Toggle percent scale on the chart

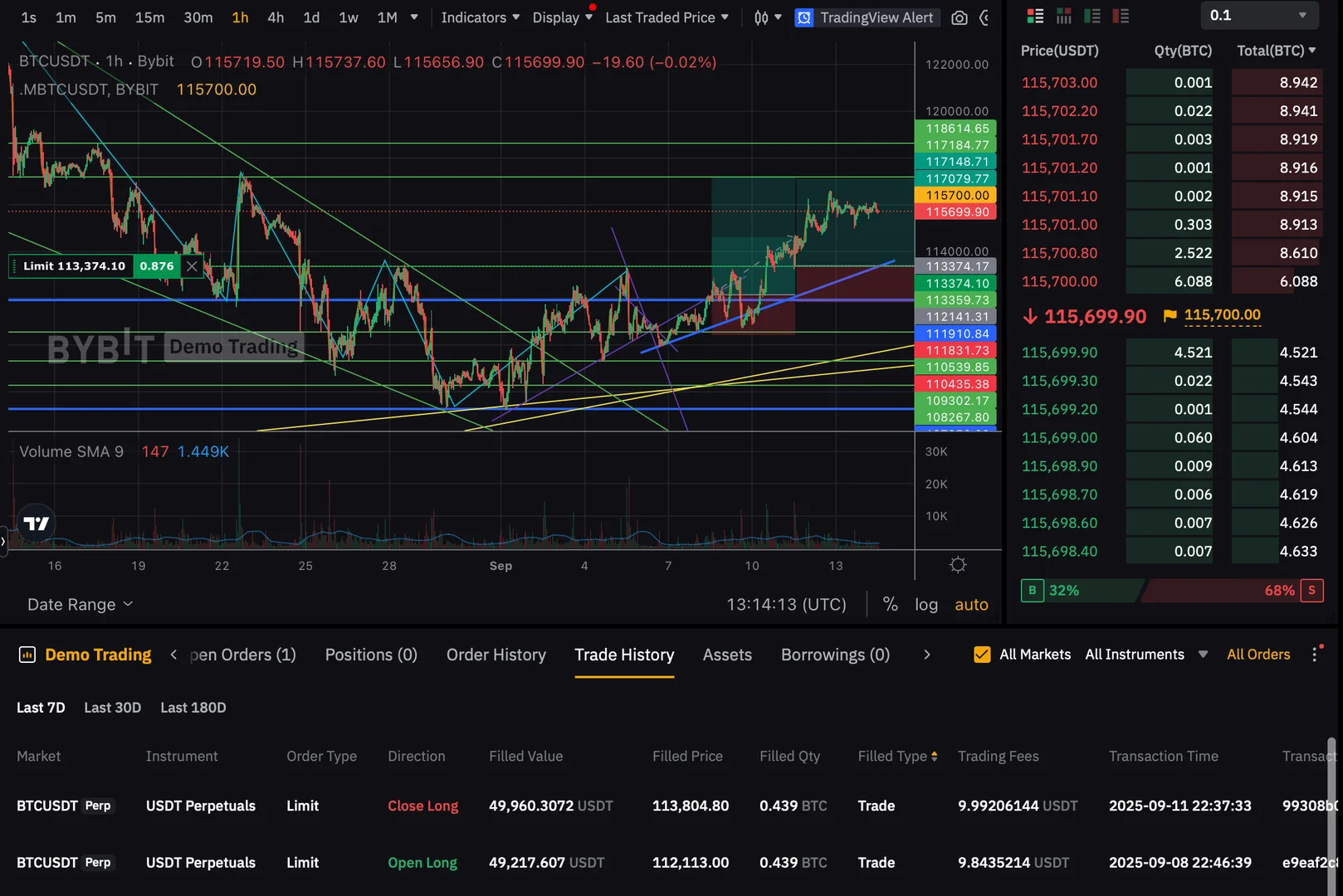point(890,604)
